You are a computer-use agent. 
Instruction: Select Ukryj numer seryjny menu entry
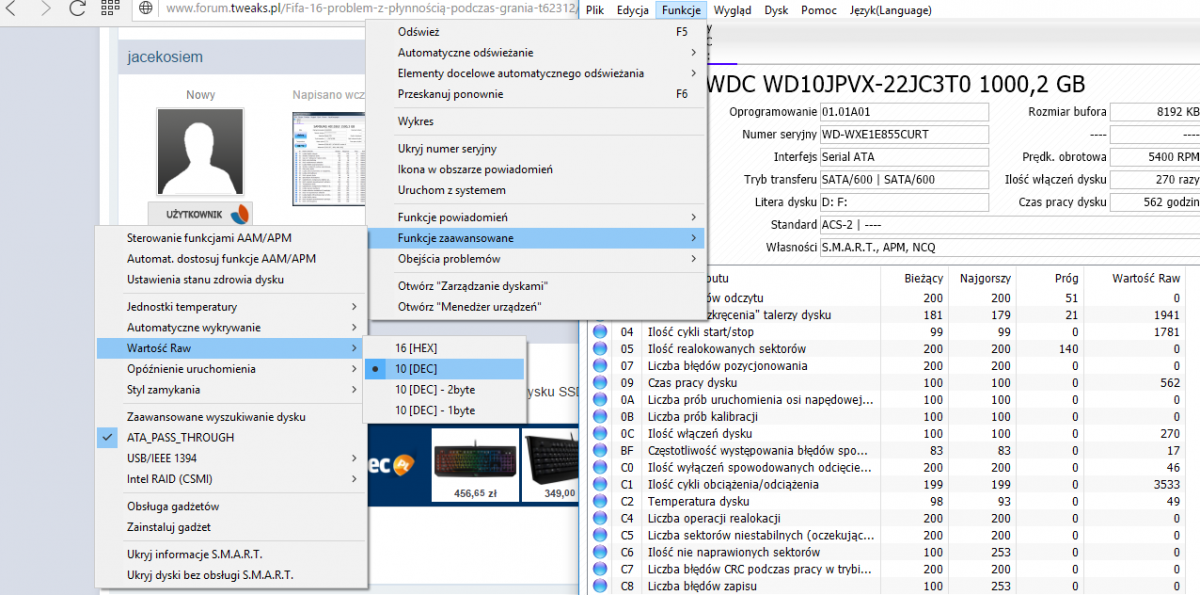coord(447,149)
